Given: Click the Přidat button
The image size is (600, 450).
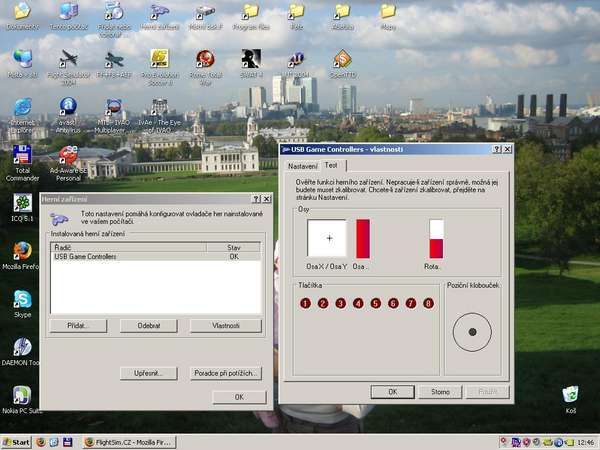Looking at the screenshot, I should [78, 326].
